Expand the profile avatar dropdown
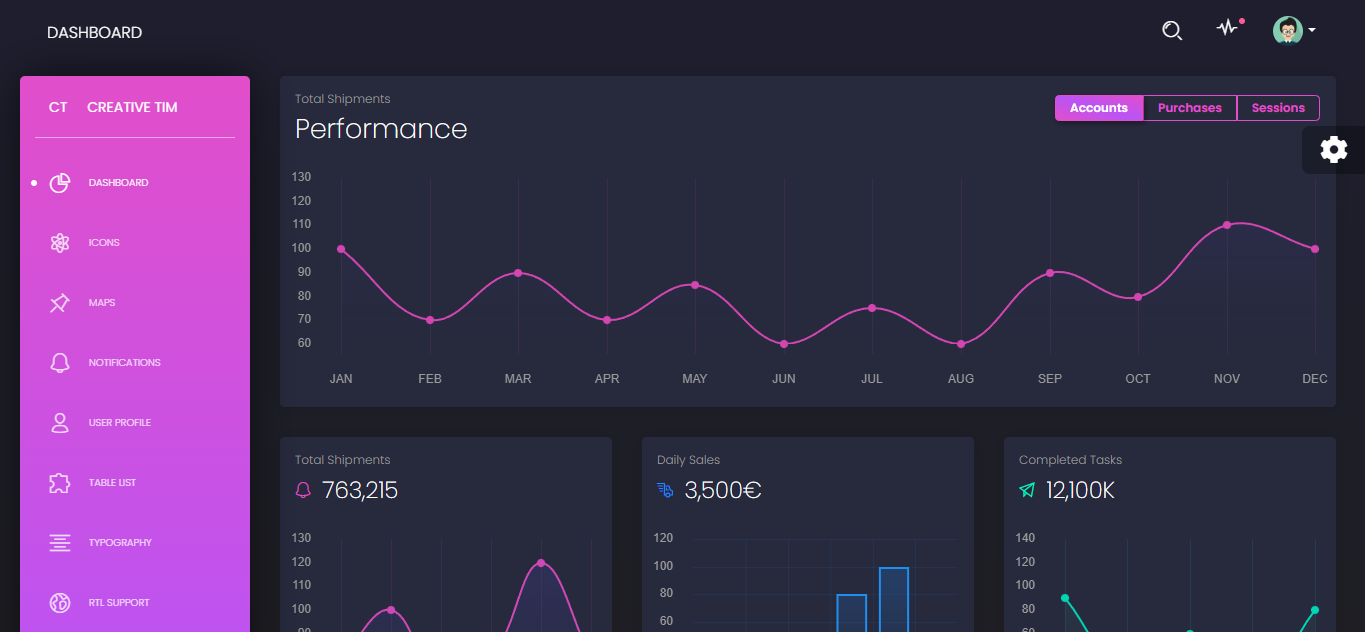The height and width of the screenshot is (632, 1365). pos(1290,30)
